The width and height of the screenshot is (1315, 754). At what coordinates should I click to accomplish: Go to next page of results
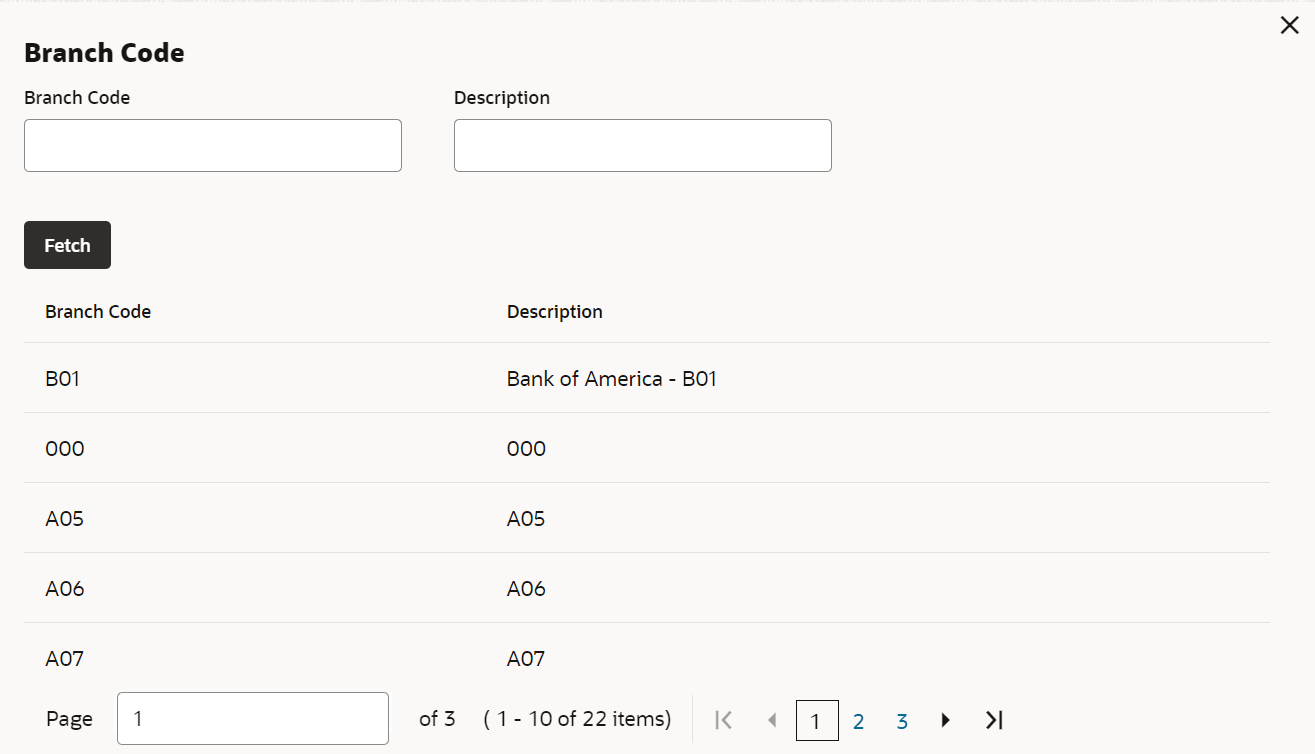pyautogui.click(x=946, y=720)
